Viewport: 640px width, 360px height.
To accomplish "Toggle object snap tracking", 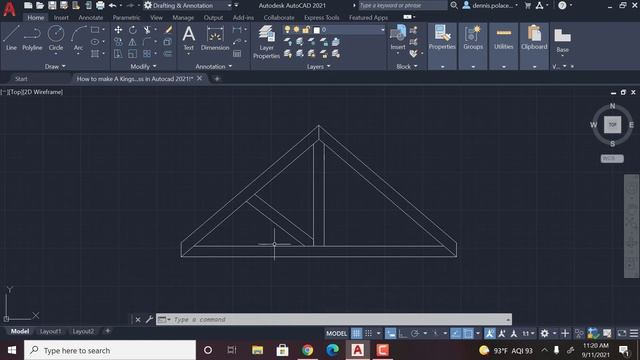I will (456, 333).
